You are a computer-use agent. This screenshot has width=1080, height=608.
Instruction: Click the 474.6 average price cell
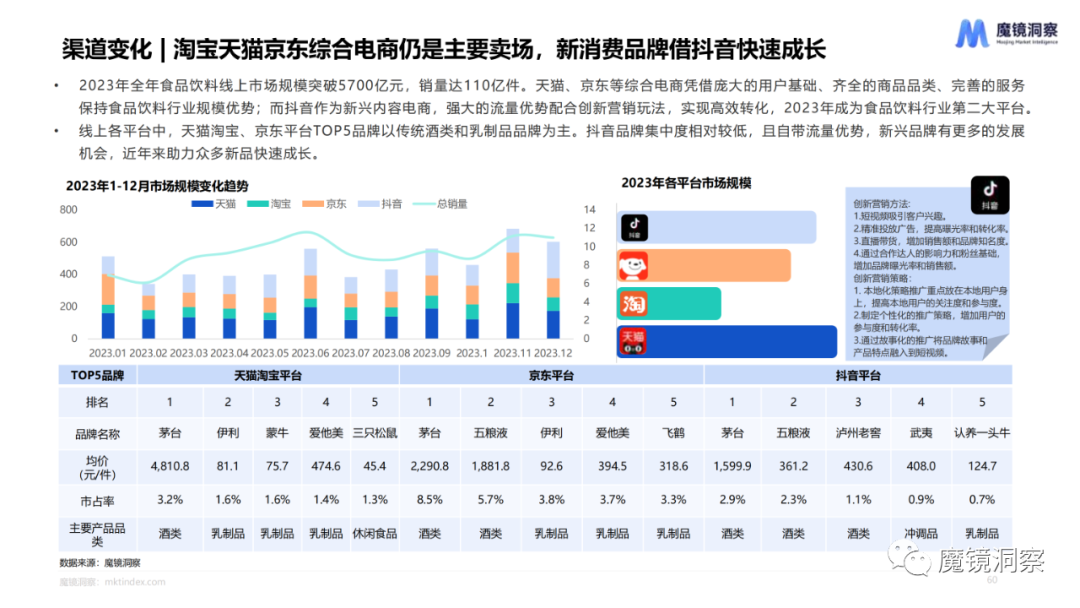(326, 466)
